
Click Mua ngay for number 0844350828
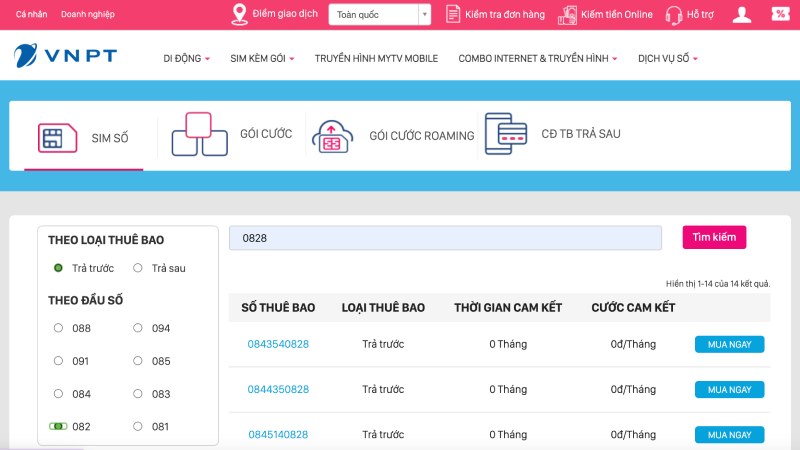coord(729,389)
